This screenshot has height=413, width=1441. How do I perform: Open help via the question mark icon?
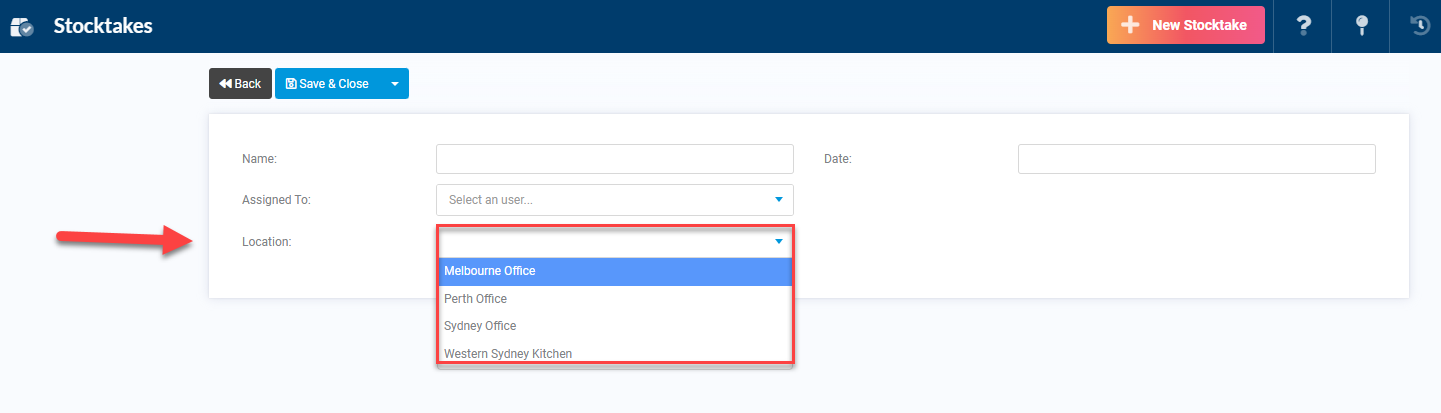1303,26
